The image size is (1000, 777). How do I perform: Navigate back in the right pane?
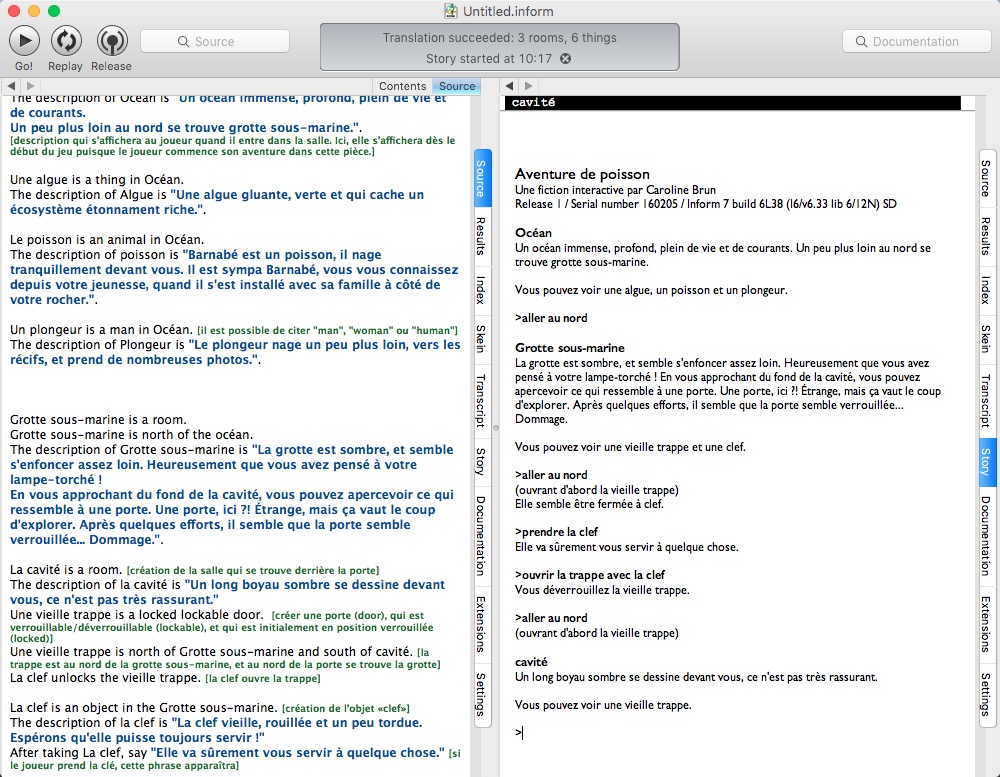coord(510,86)
